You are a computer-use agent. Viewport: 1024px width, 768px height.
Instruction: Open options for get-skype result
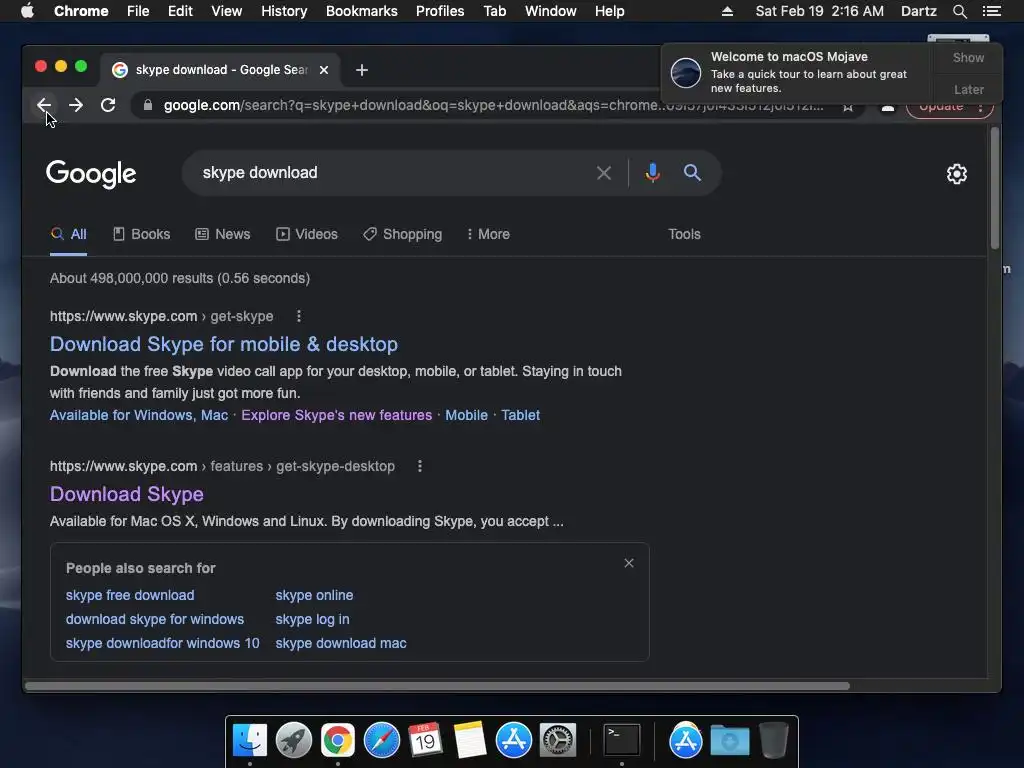299,316
